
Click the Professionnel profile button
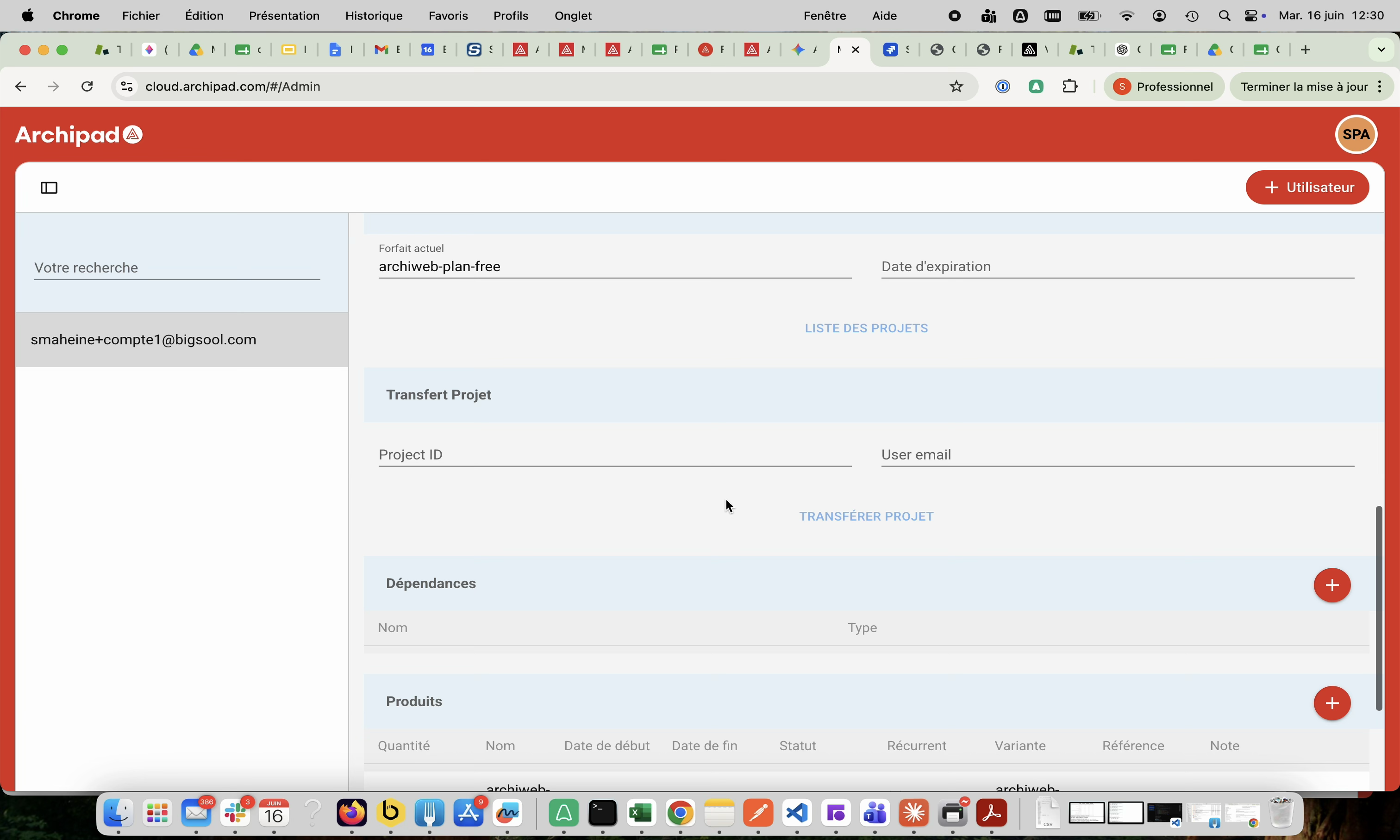click(x=1164, y=87)
